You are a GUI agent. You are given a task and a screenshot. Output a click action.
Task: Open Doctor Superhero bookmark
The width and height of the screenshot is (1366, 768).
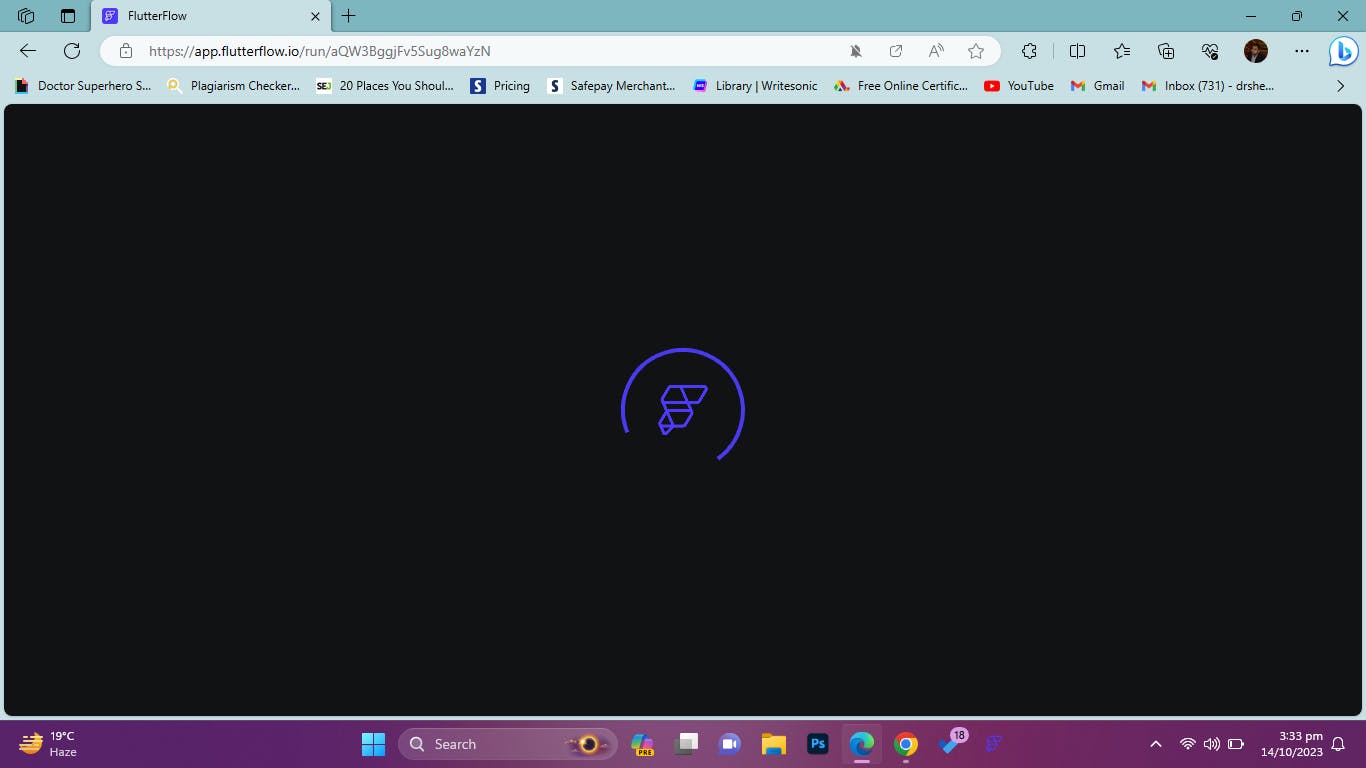[x=83, y=86]
